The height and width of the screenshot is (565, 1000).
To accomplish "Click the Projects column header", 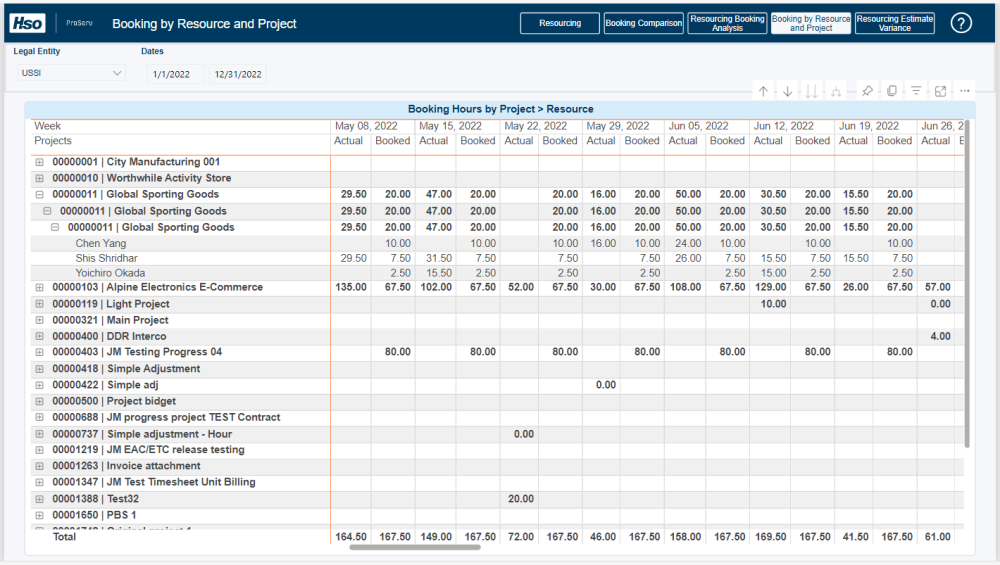I will (53, 141).
